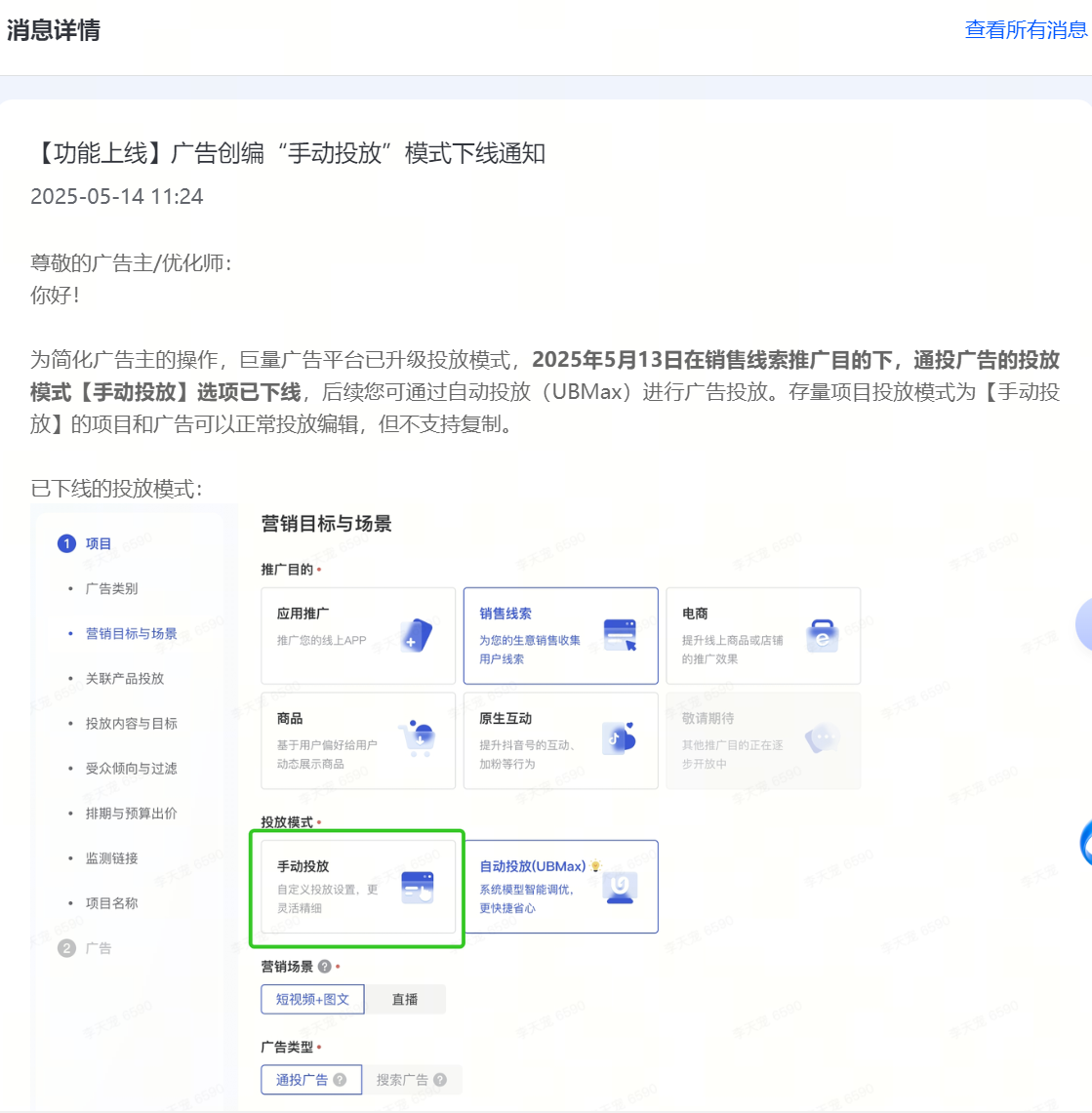This screenshot has width=1092, height=1113.
Task: Go to 广告类别 step in sidebar
Action: 111,588
